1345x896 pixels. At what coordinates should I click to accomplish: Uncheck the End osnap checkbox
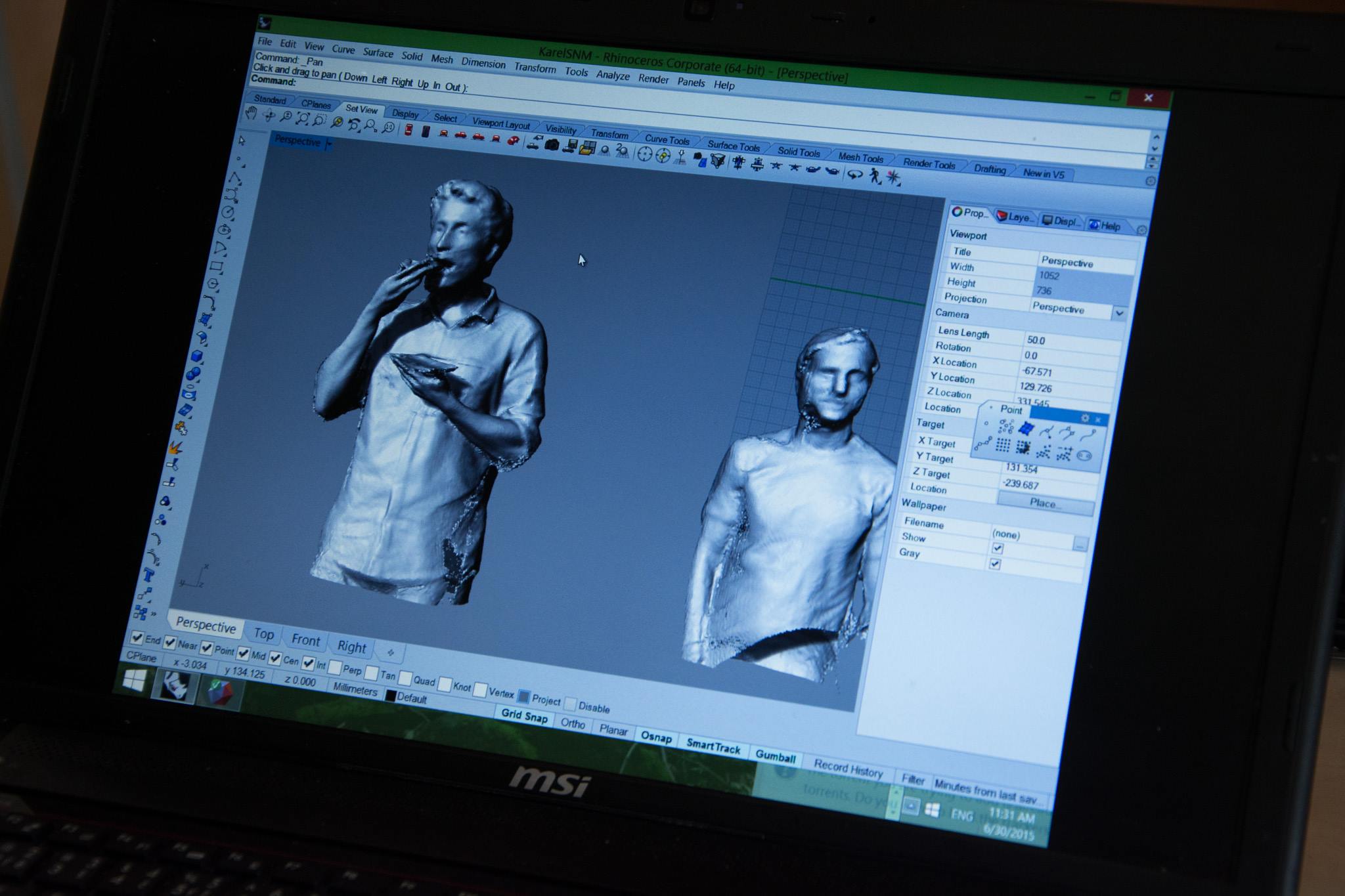click(137, 637)
